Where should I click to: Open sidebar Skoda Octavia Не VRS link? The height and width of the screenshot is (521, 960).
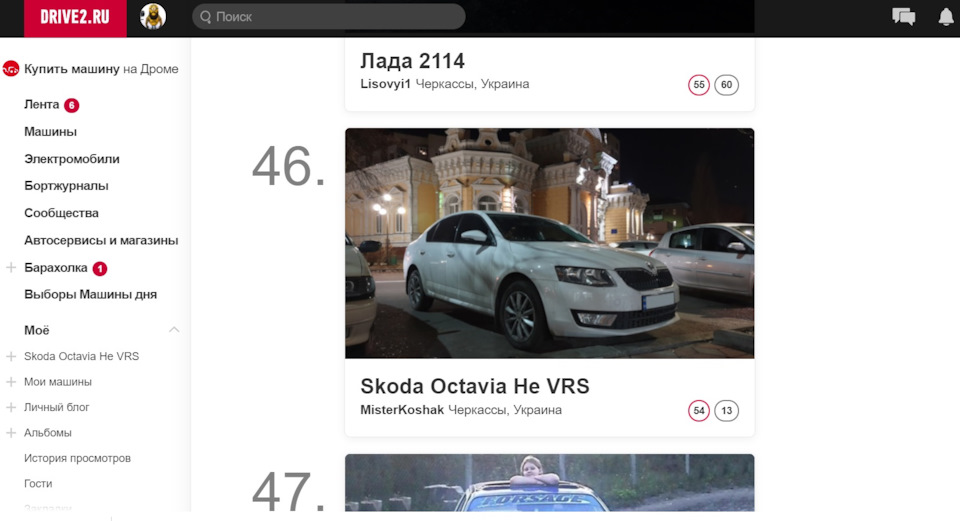point(81,356)
